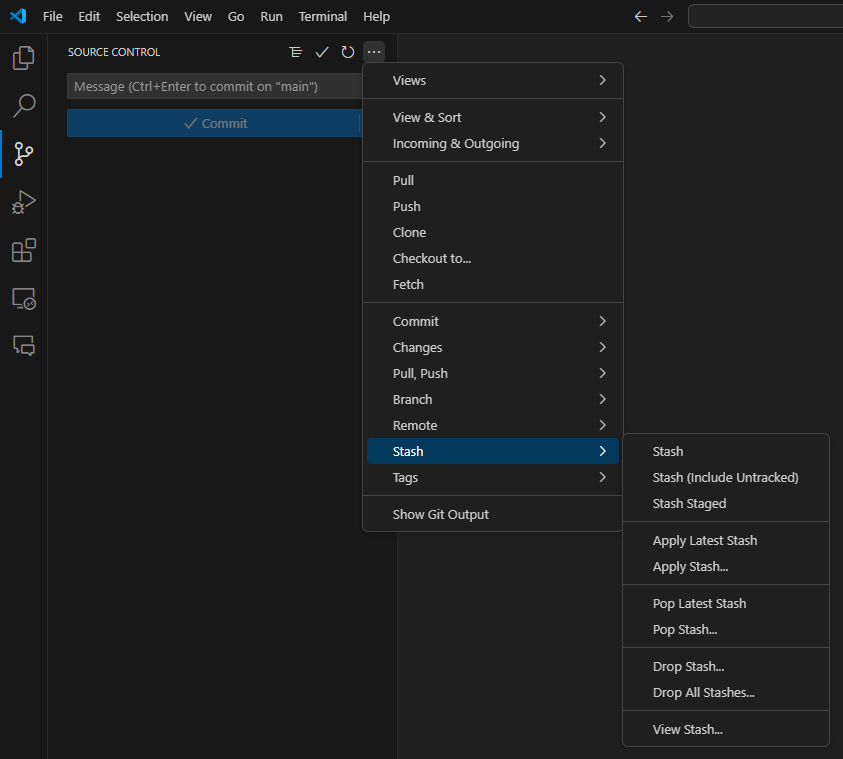Click the Refresh icon in Source Control
Image resolution: width=843 pixels, height=759 pixels.
[x=348, y=52]
